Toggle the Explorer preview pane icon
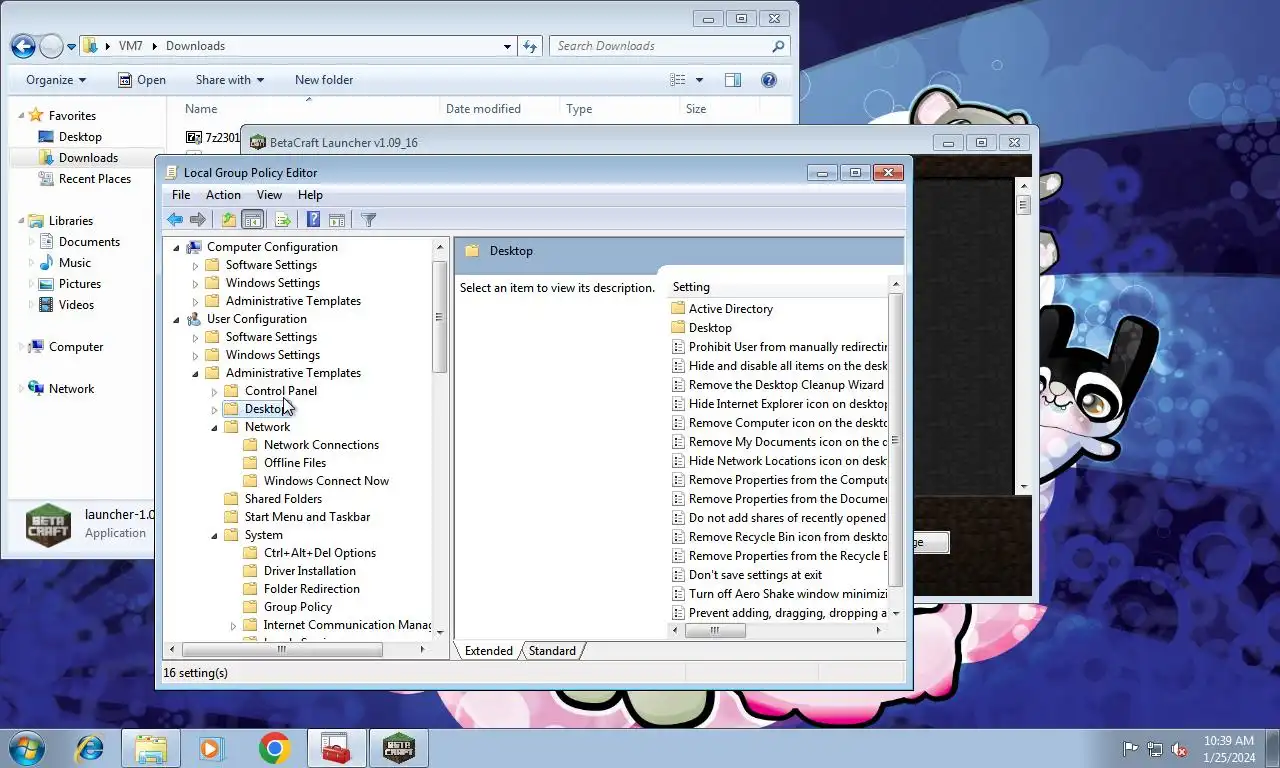 [x=733, y=80]
